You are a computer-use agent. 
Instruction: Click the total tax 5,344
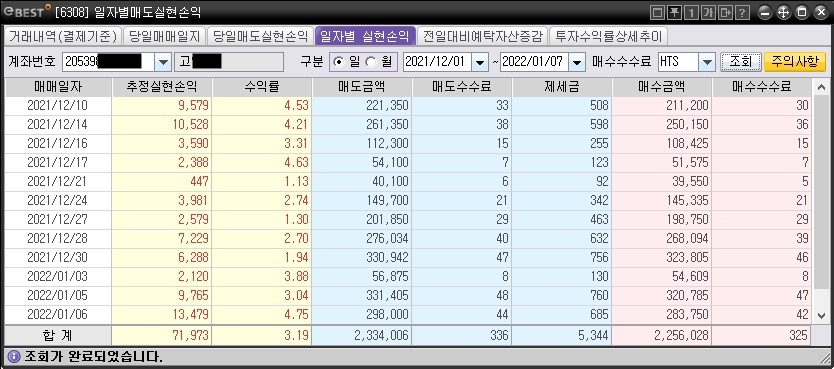[x=594, y=336]
